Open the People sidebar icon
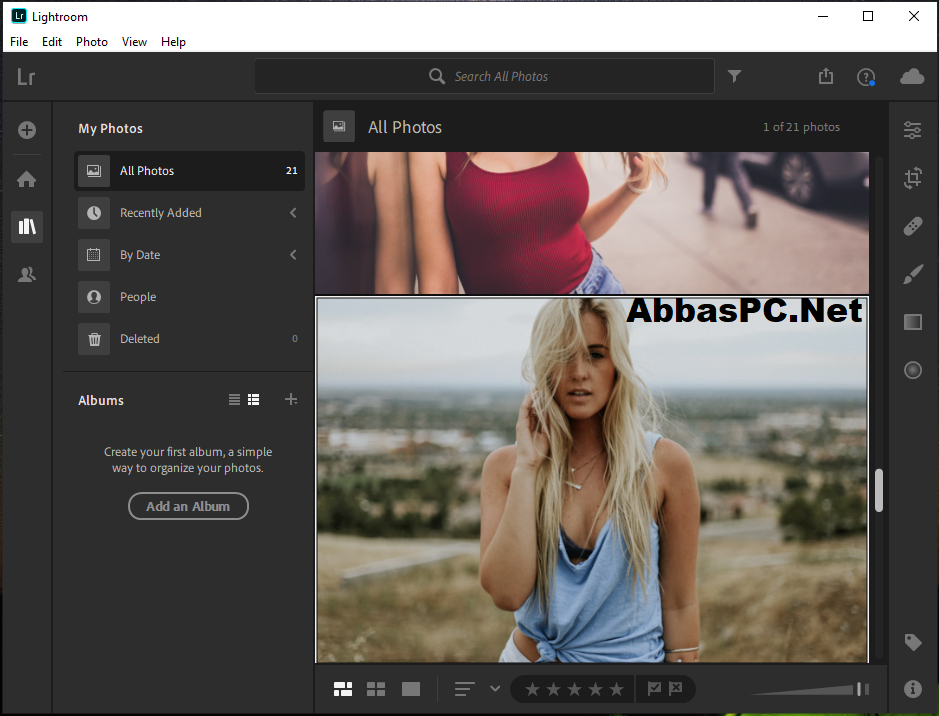The width and height of the screenshot is (939, 716). tap(27, 274)
